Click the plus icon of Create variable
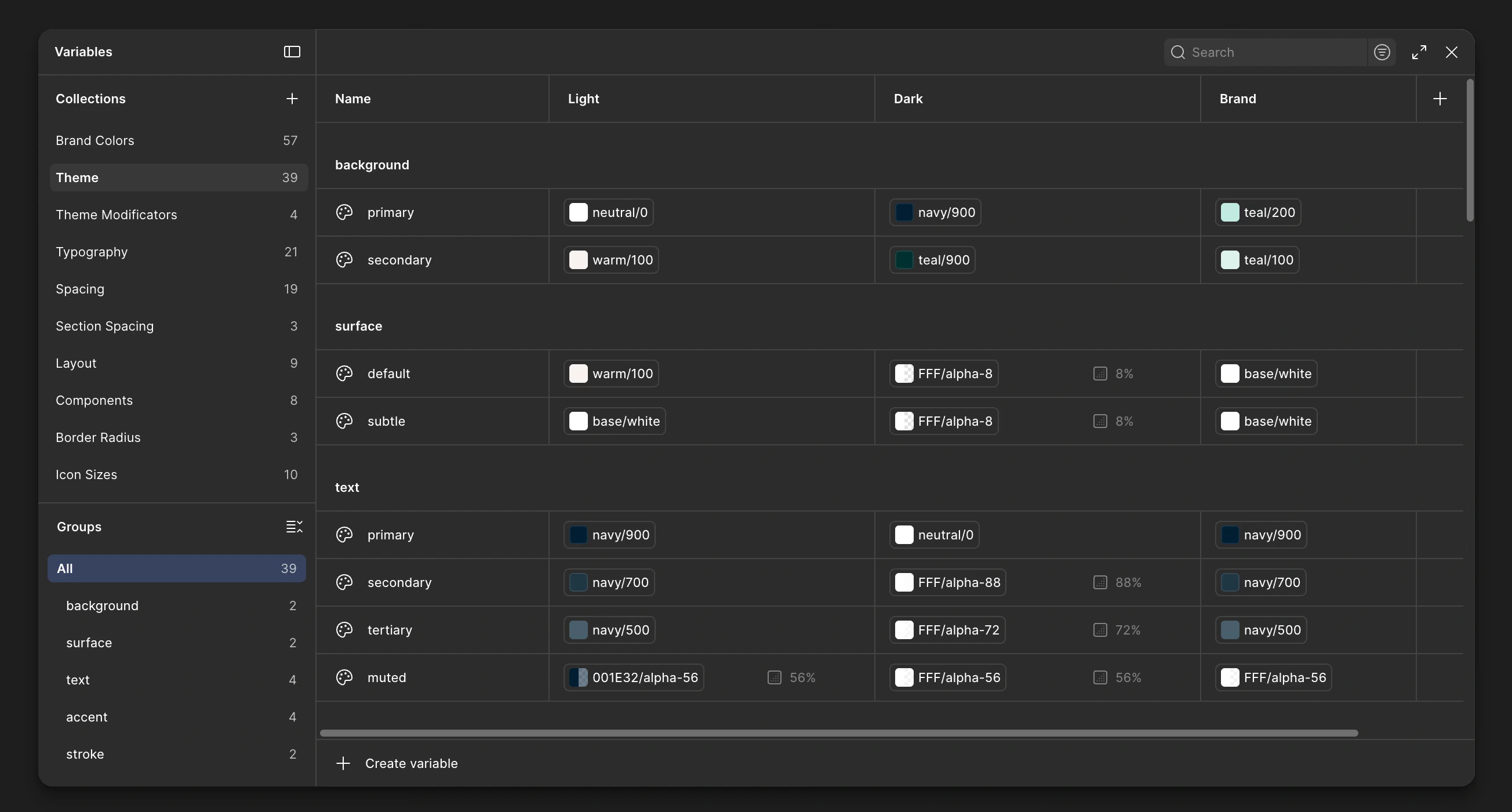Viewport: 1512px width, 812px height. (x=343, y=763)
